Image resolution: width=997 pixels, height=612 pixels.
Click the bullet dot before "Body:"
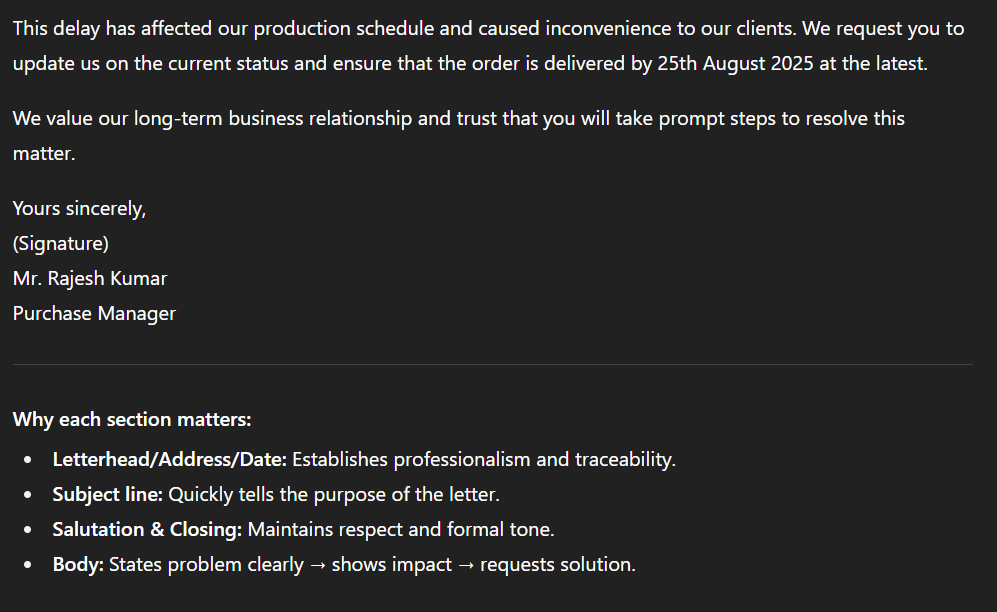[27, 565]
